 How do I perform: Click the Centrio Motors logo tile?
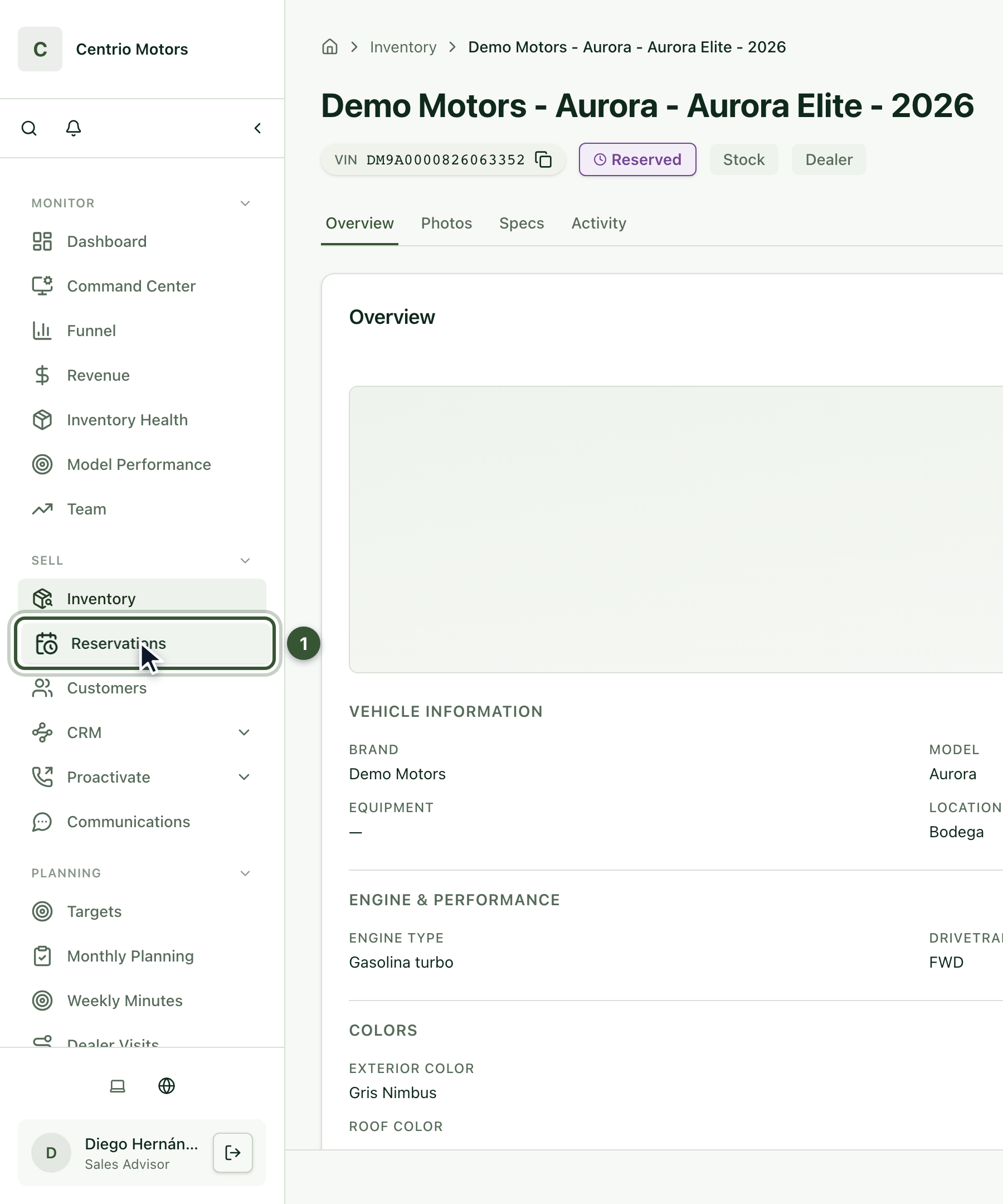pos(40,49)
